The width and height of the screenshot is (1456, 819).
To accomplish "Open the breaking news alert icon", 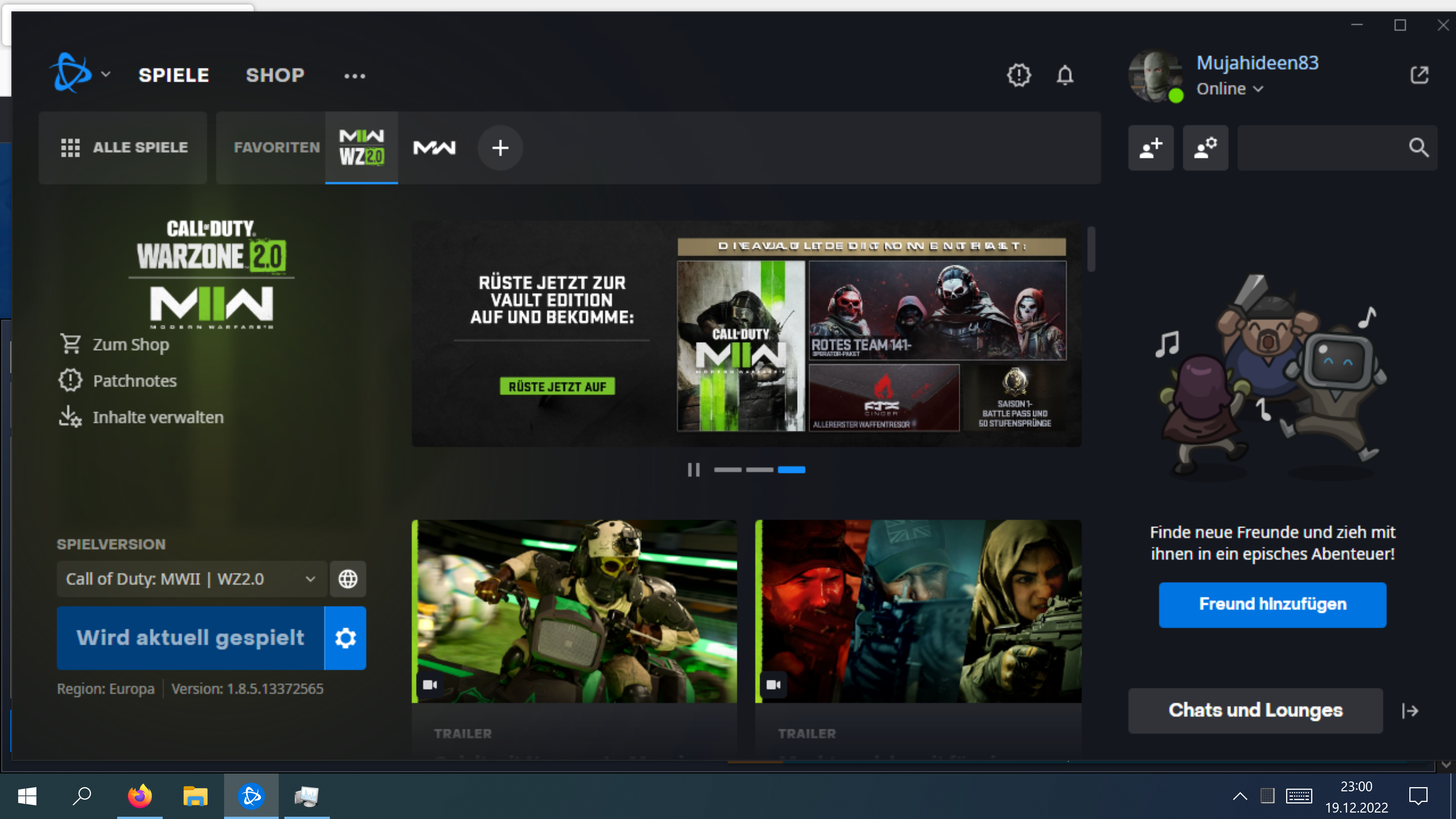I will [x=1018, y=75].
